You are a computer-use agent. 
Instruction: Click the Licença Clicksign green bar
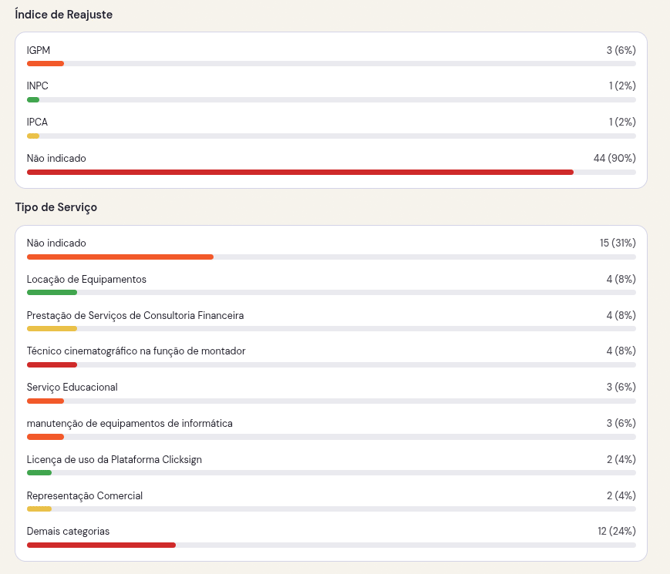click(x=39, y=473)
